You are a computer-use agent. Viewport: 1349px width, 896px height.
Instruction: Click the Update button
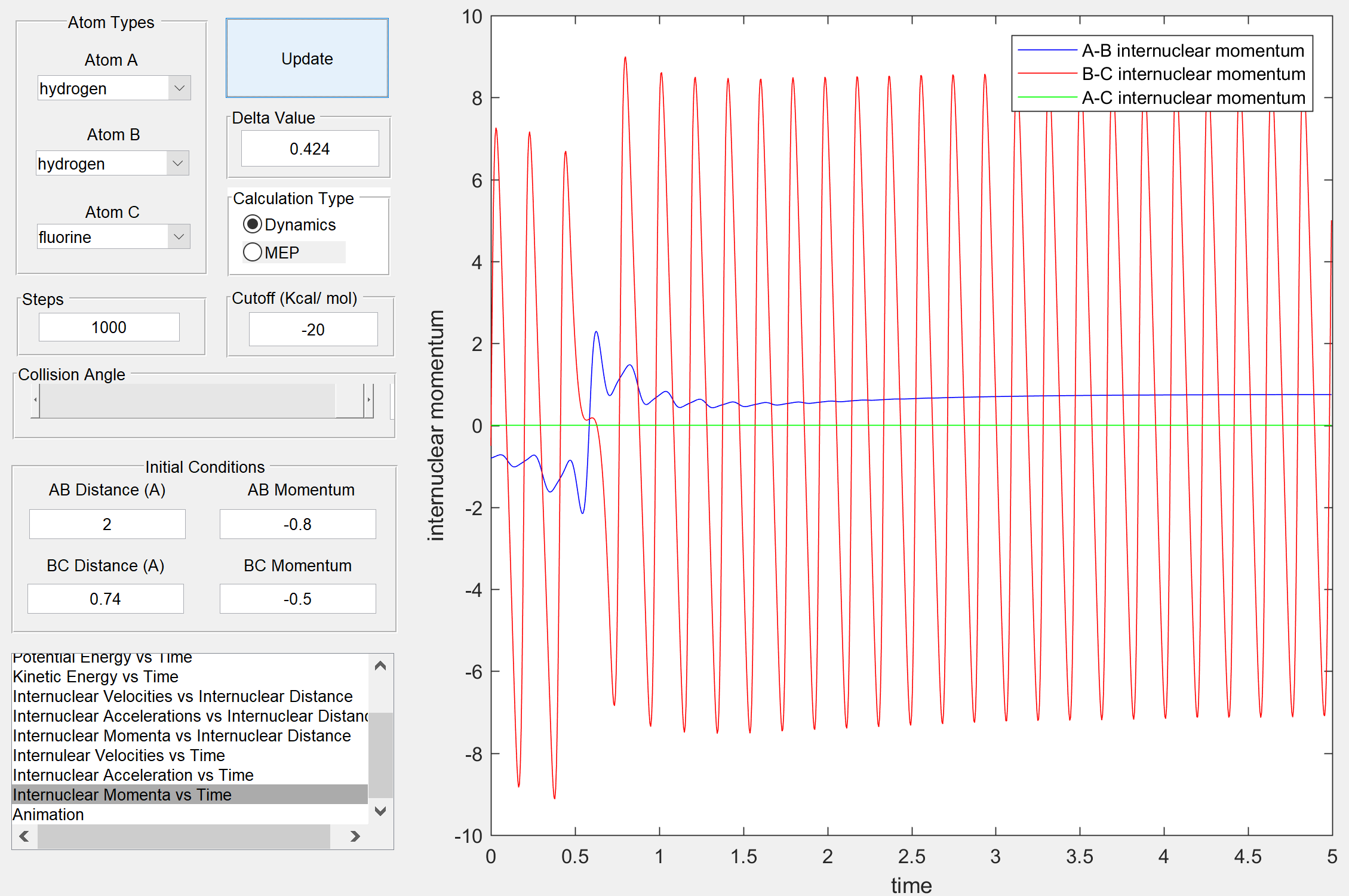(x=307, y=58)
